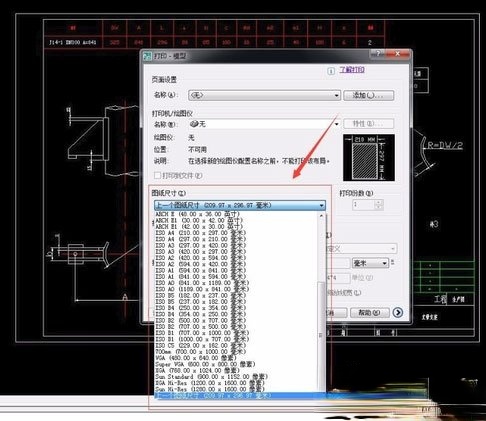This screenshot has width=486, height=421.
Task: Expand more options with round arrow icon
Action: click(x=398, y=313)
